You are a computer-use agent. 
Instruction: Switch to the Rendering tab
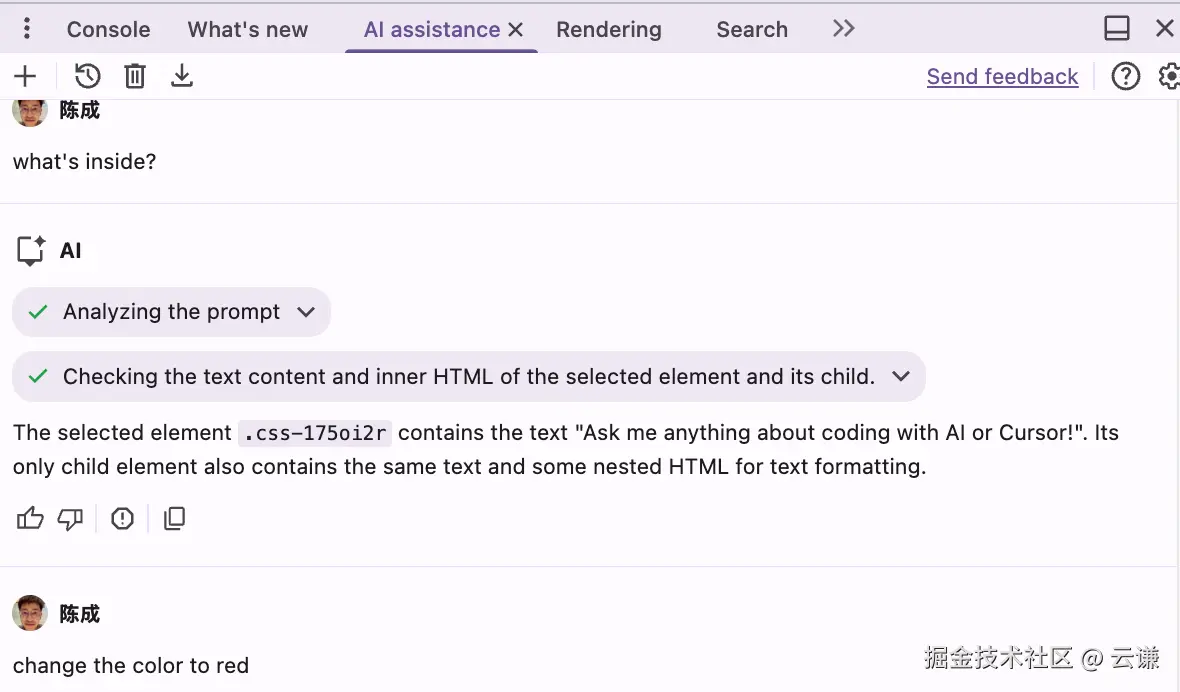[608, 30]
